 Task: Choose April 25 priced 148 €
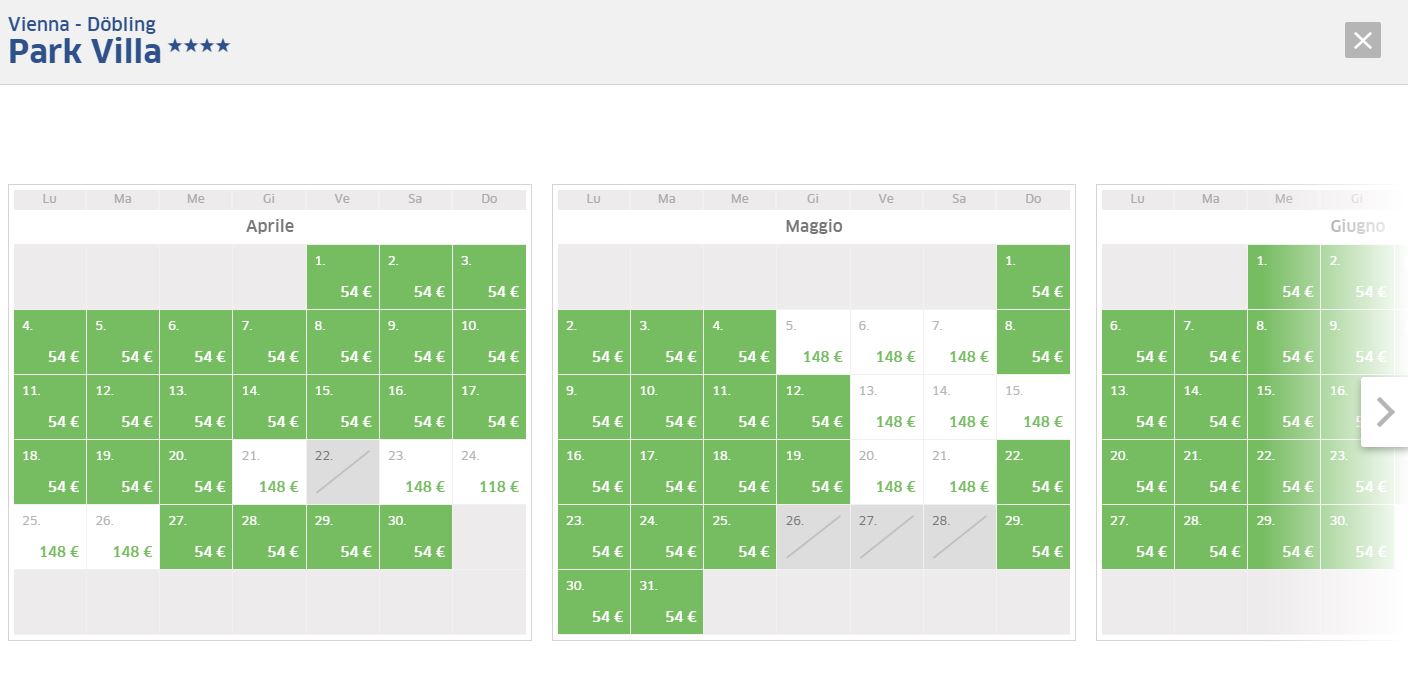[x=50, y=537]
